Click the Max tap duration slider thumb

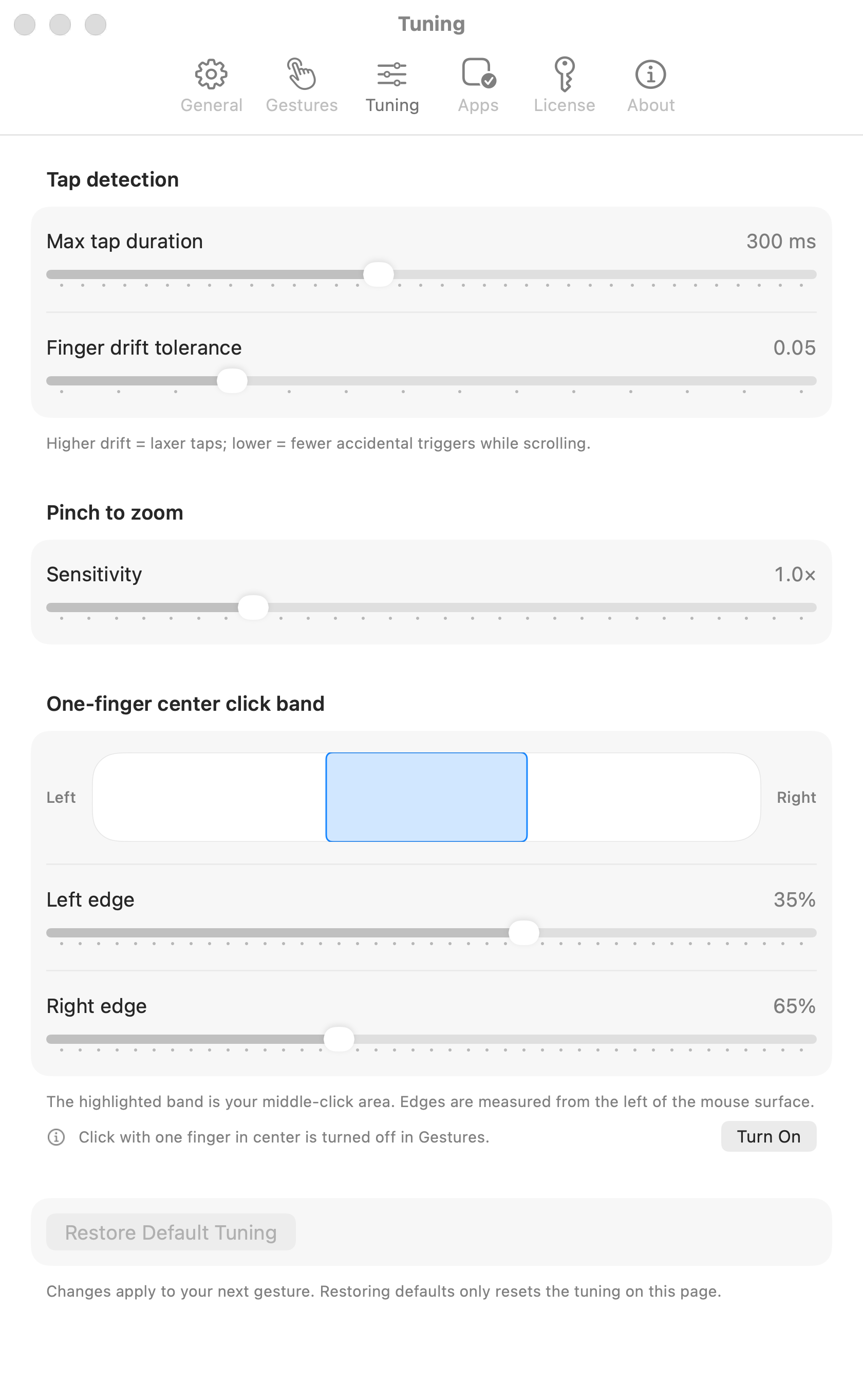pos(379,274)
